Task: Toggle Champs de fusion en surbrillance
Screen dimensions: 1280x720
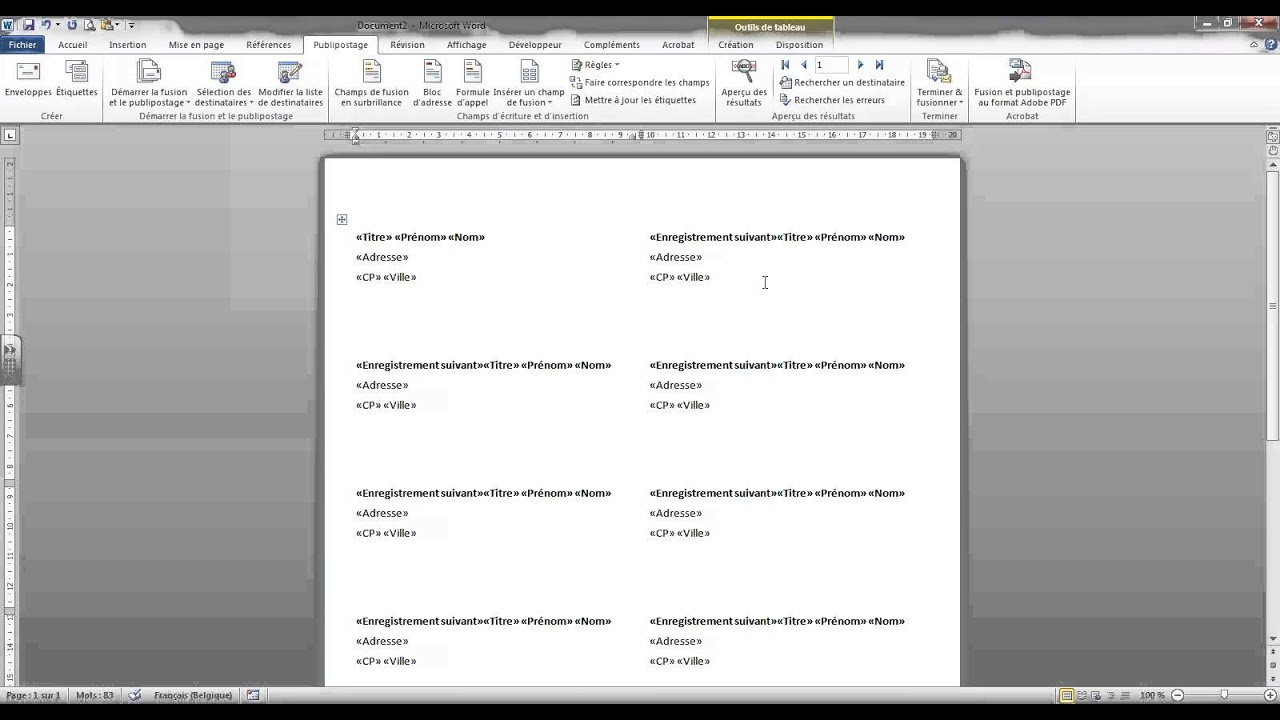Action: (371, 83)
